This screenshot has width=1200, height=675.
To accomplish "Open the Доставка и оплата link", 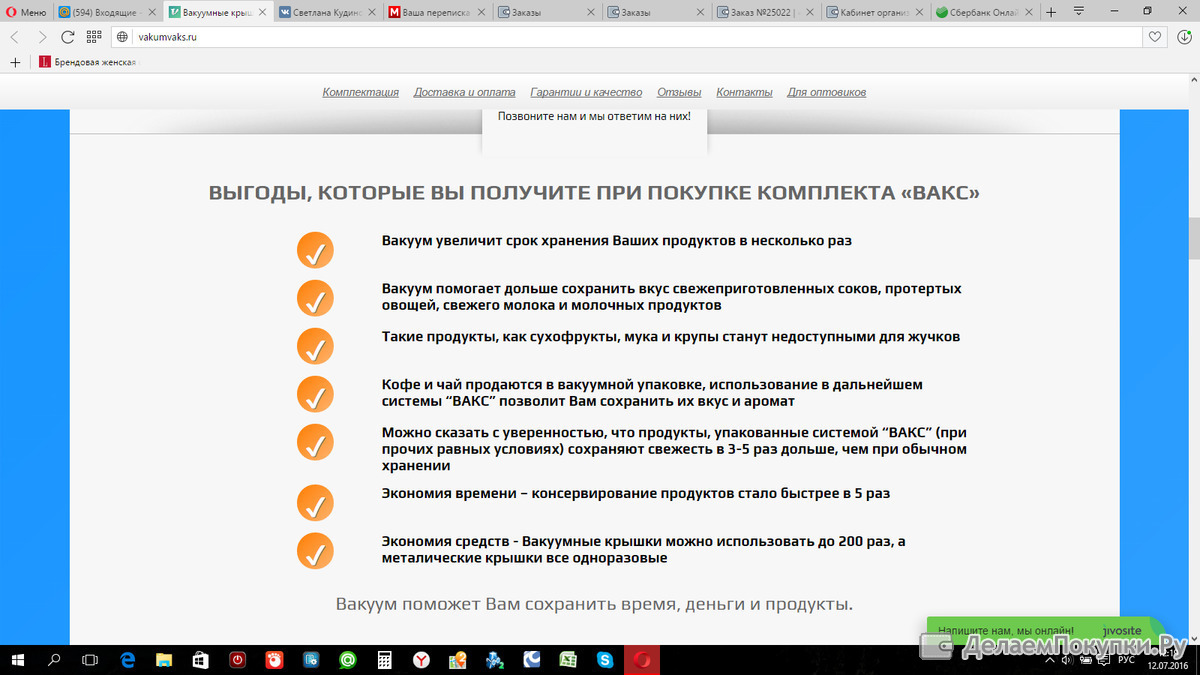I will tap(465, 92).
